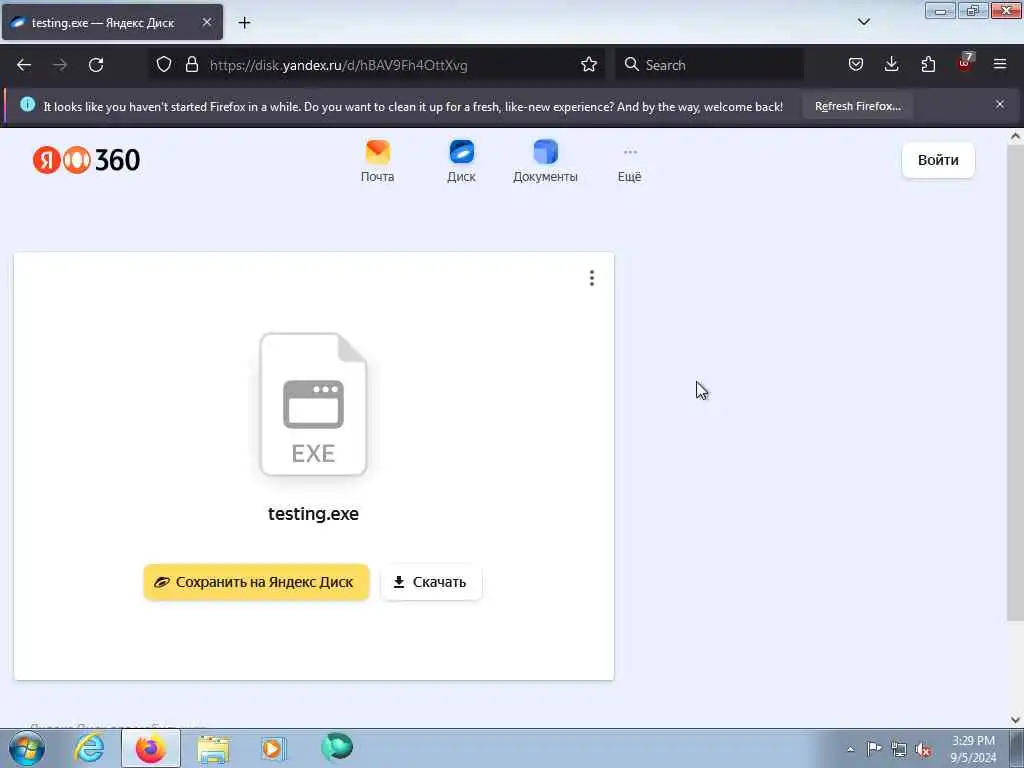The width and height of the screenshot is (1024, 768).
Task: Open Диск service icon
Action: tap(462, 161)
